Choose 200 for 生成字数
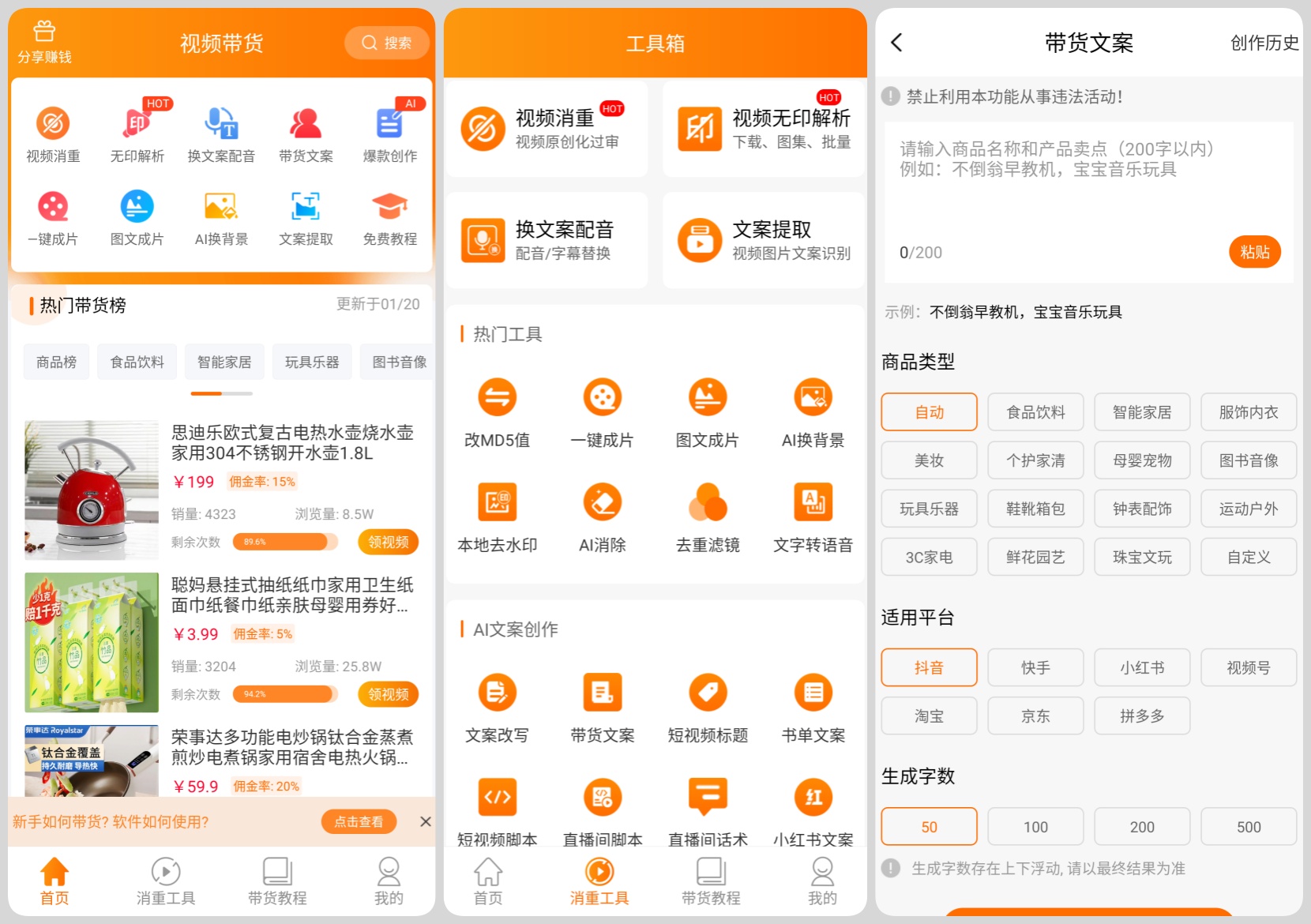The width and height of the screenshot is (1311, 924). [x=1142, y=826]
